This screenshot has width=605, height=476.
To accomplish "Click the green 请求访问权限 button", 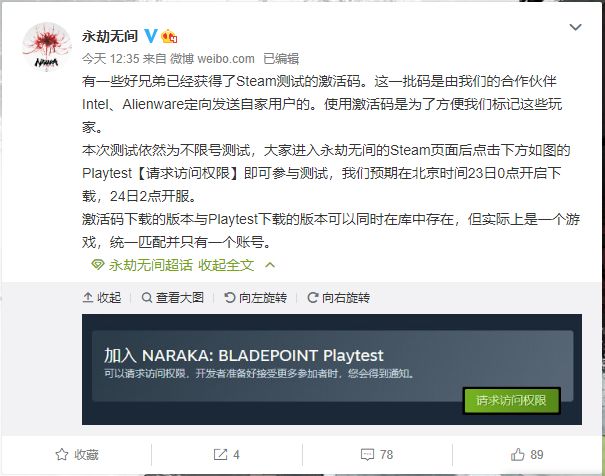I will pos(511,400).
